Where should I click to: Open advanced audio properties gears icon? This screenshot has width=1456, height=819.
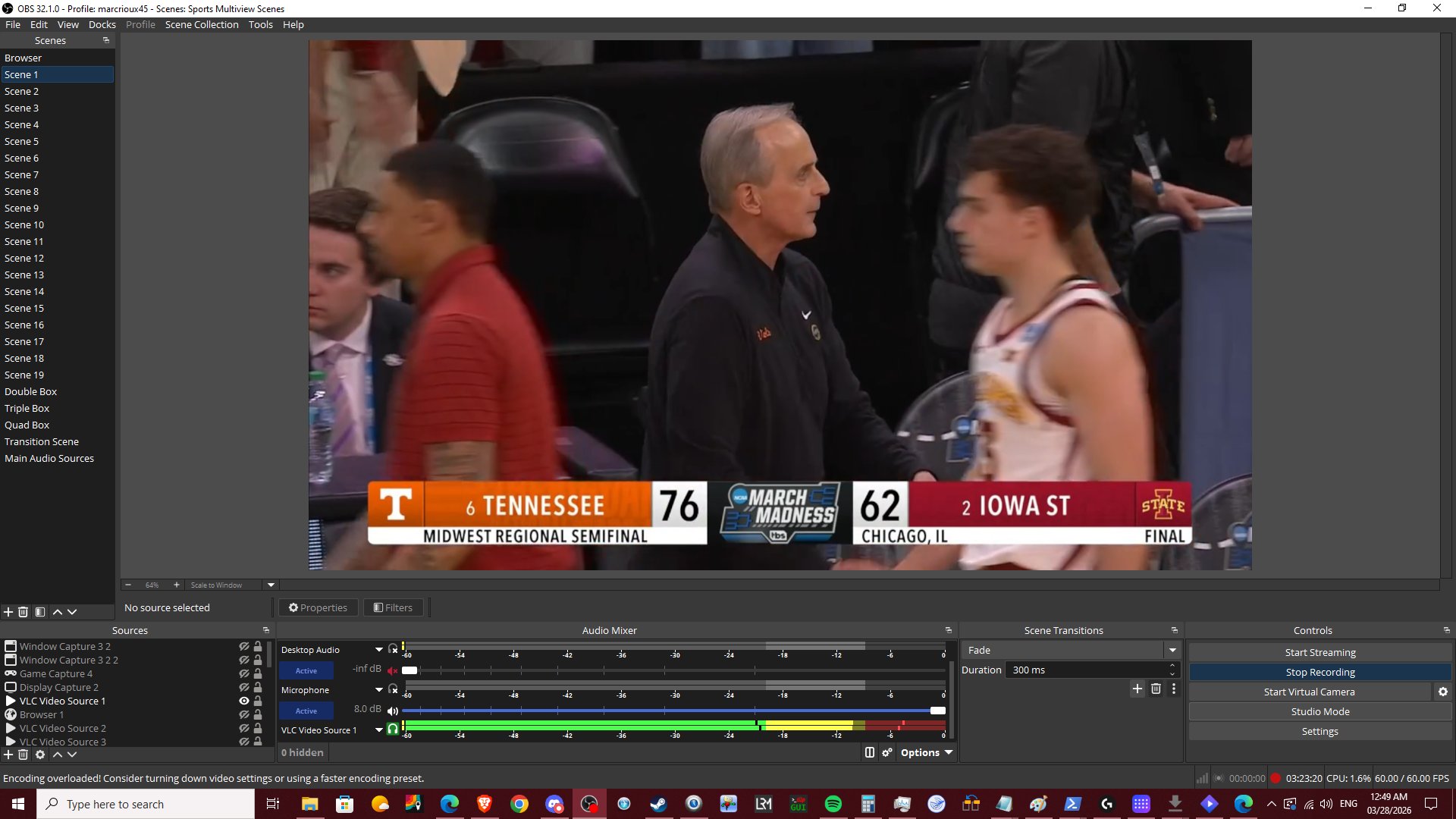pyautogui.click(x=886, y=752)
